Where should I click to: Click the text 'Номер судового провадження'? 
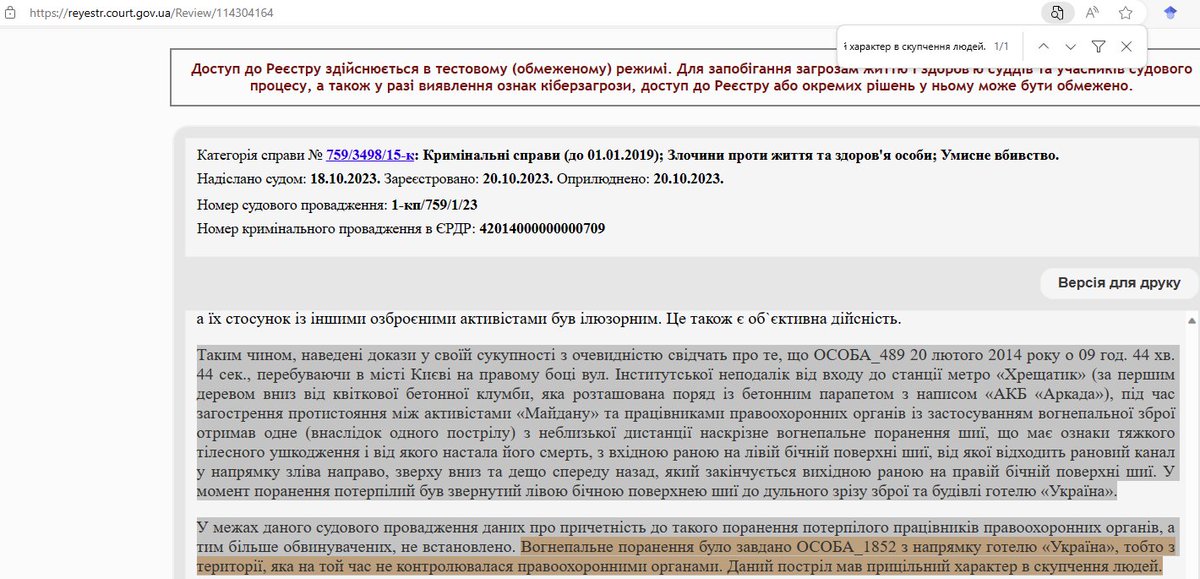[291, 205]
